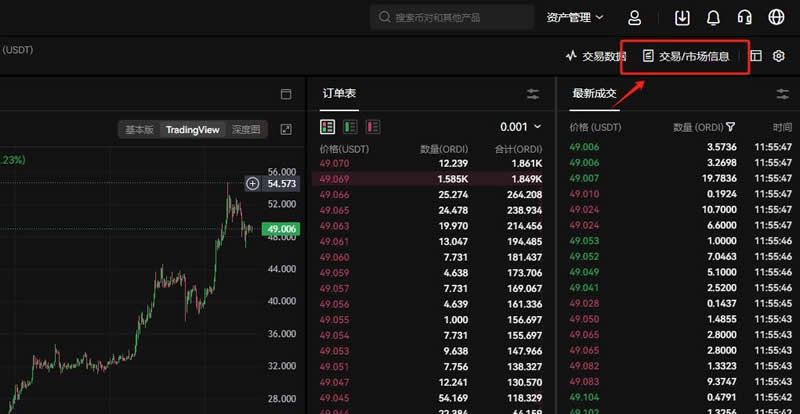Click the globe language icon

click(776, 17)
